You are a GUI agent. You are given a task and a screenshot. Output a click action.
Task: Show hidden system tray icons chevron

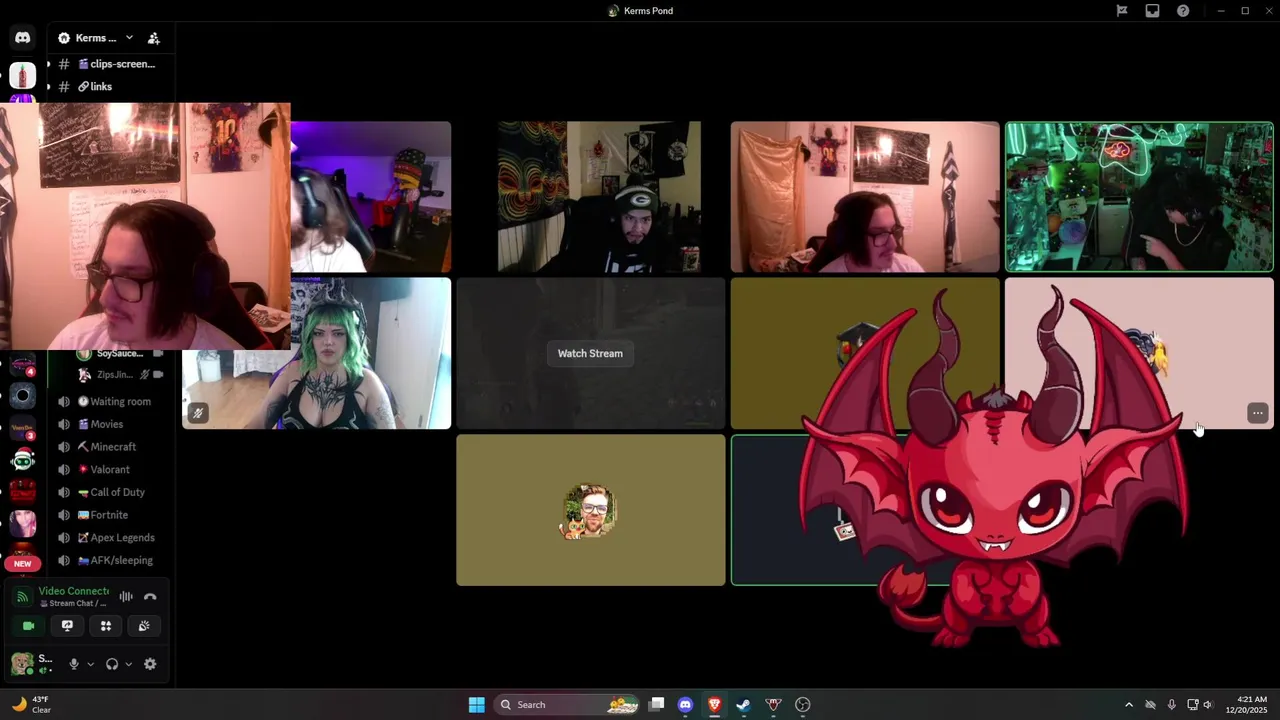point(1129,705)
